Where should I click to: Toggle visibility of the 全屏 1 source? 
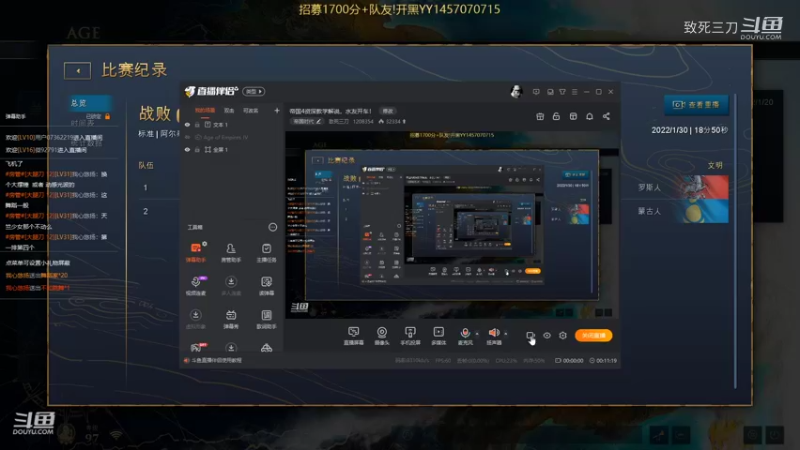pyautogui.click(x=187, y=149)
